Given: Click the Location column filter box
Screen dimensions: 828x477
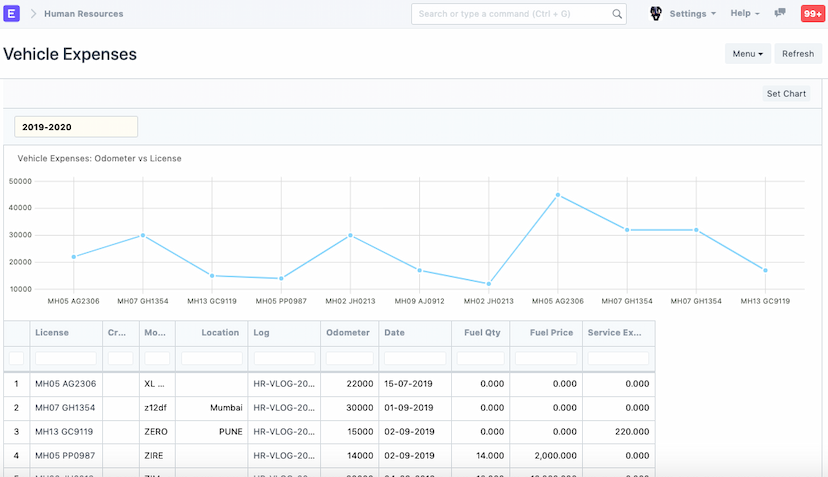Looking at the screenshot, I should click(x=212, y=358).
